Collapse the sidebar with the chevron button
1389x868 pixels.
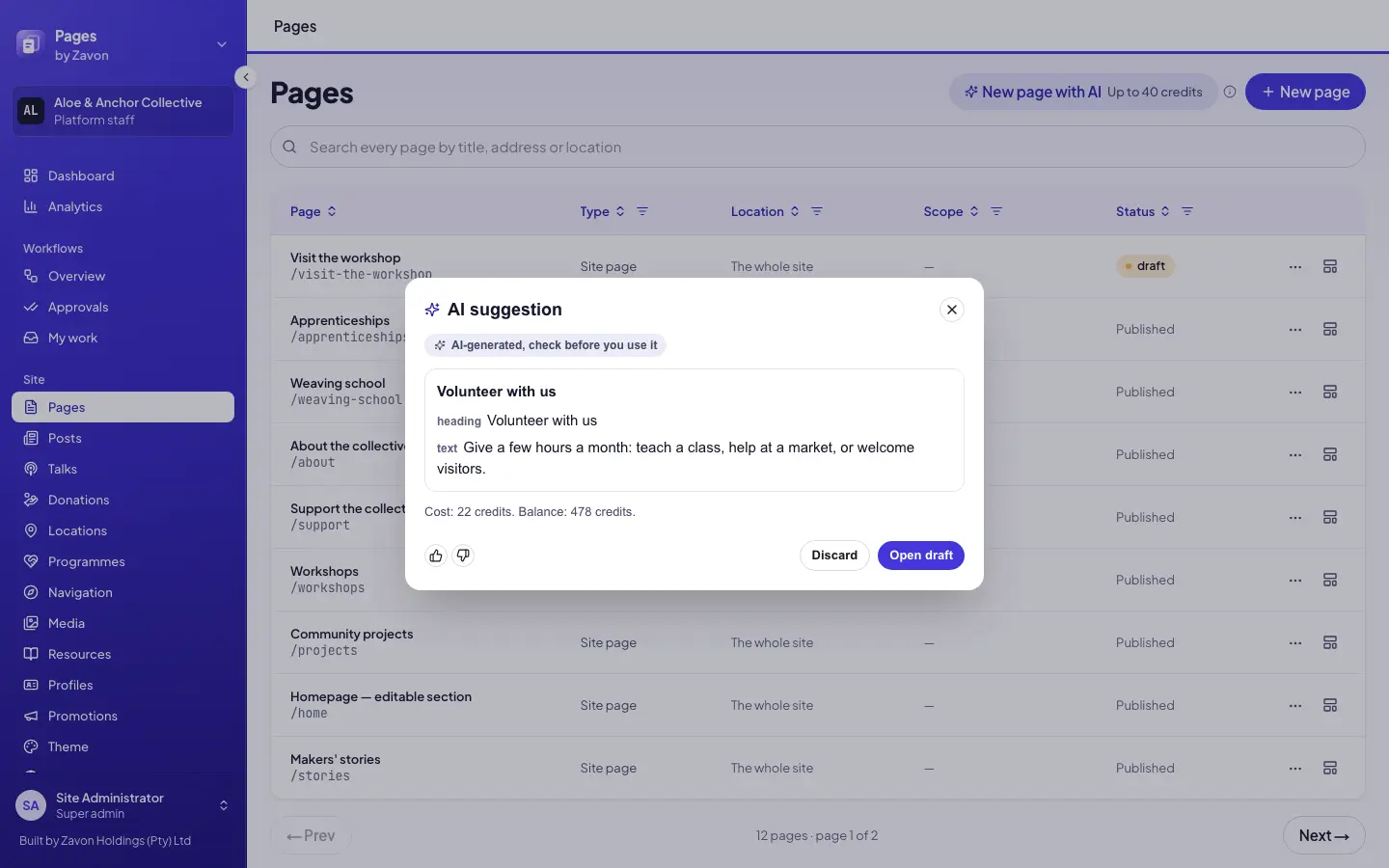(x=246, y=77)
